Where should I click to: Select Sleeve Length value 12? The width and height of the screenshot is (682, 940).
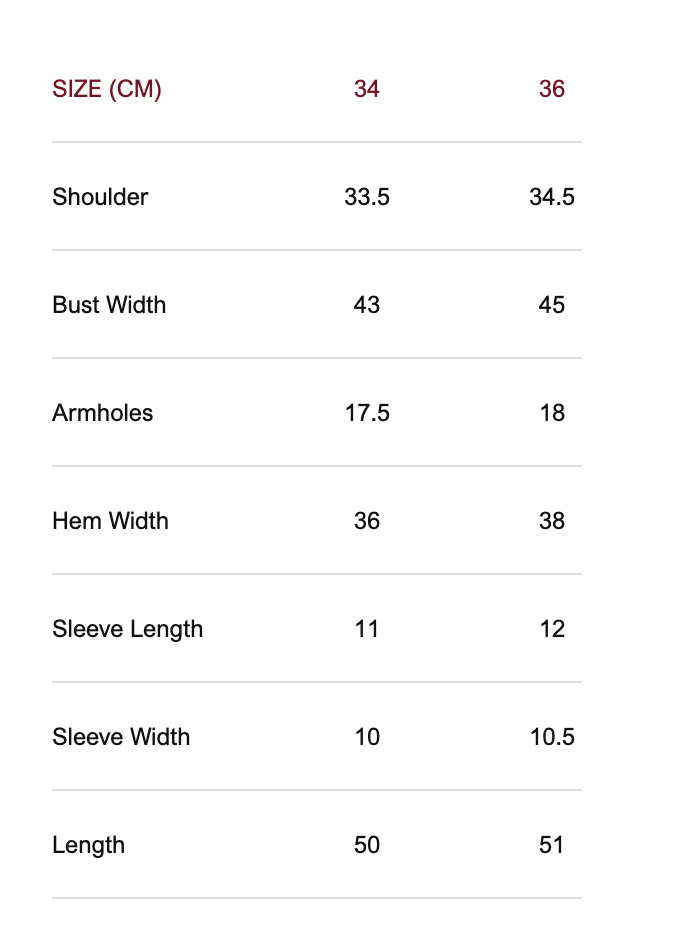[552, 629]
